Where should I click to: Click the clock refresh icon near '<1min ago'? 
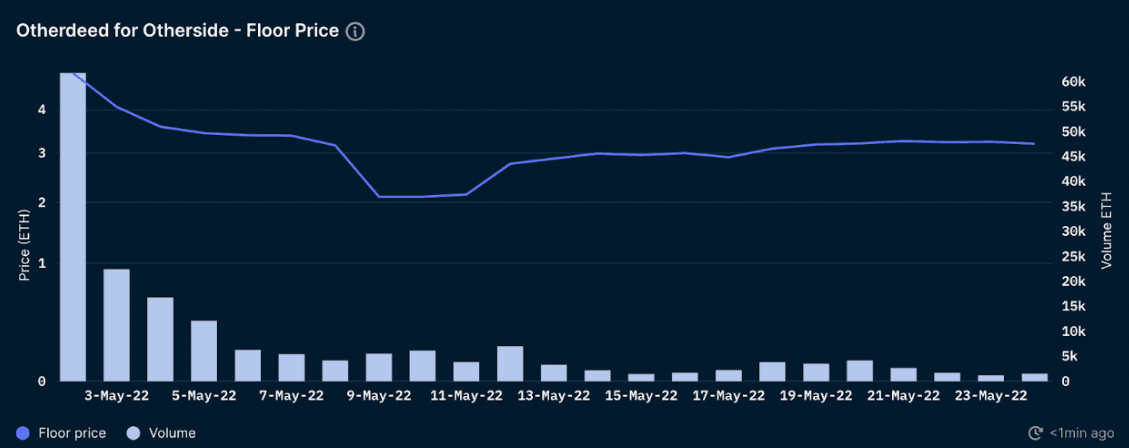coord(1036,433)
